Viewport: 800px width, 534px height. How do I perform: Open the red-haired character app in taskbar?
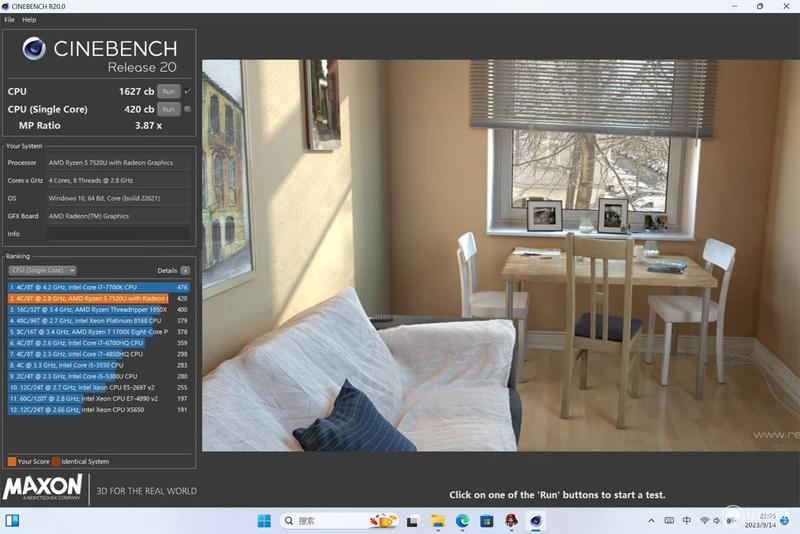point(511,521)
